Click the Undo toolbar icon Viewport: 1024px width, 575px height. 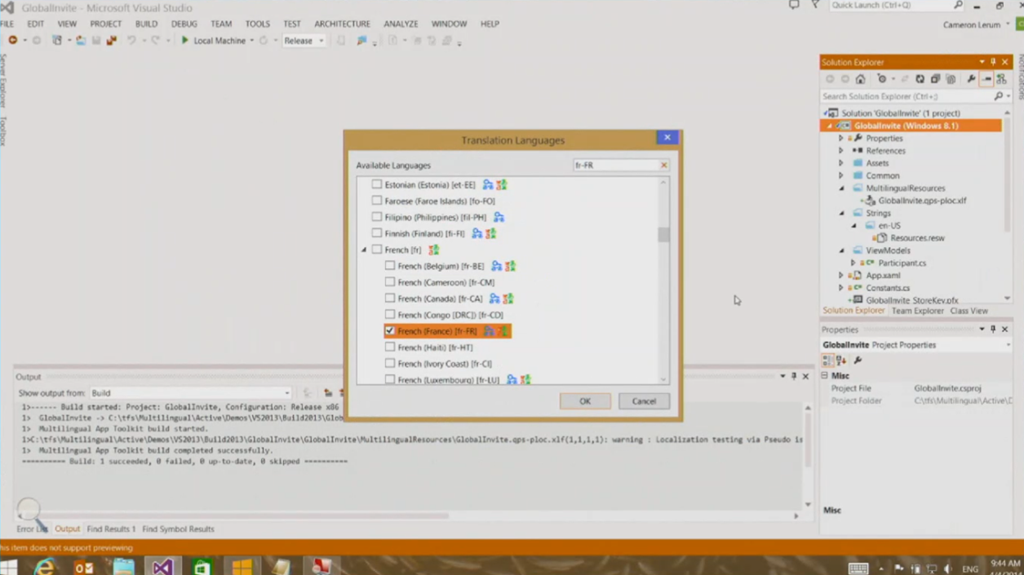(131, 41)
